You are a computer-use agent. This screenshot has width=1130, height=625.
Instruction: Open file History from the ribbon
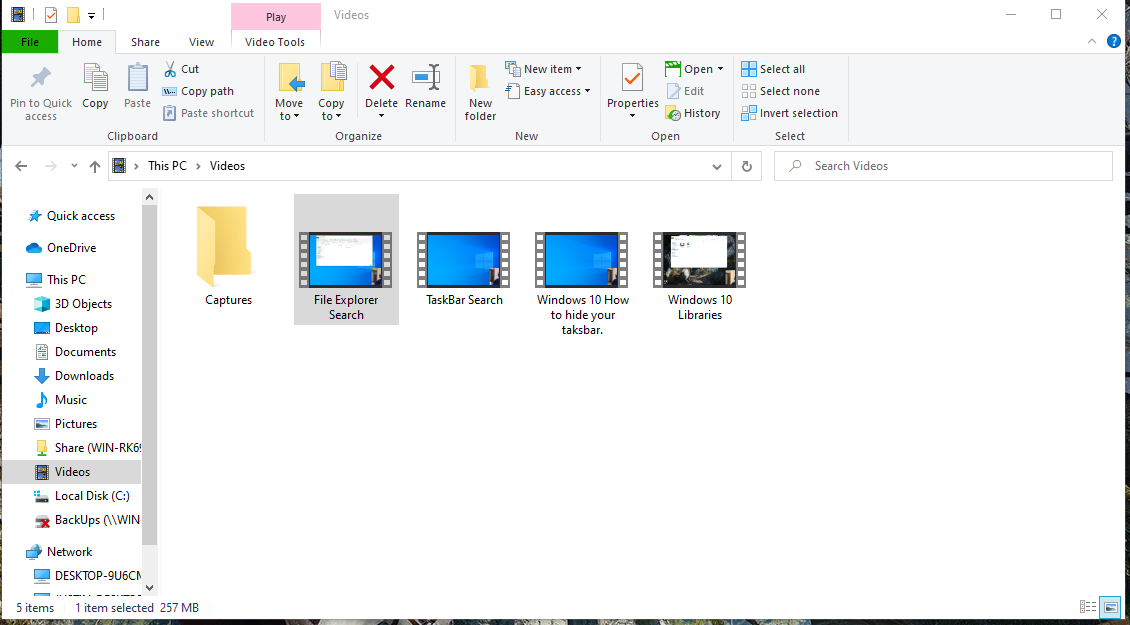click(x=693, y=113)
